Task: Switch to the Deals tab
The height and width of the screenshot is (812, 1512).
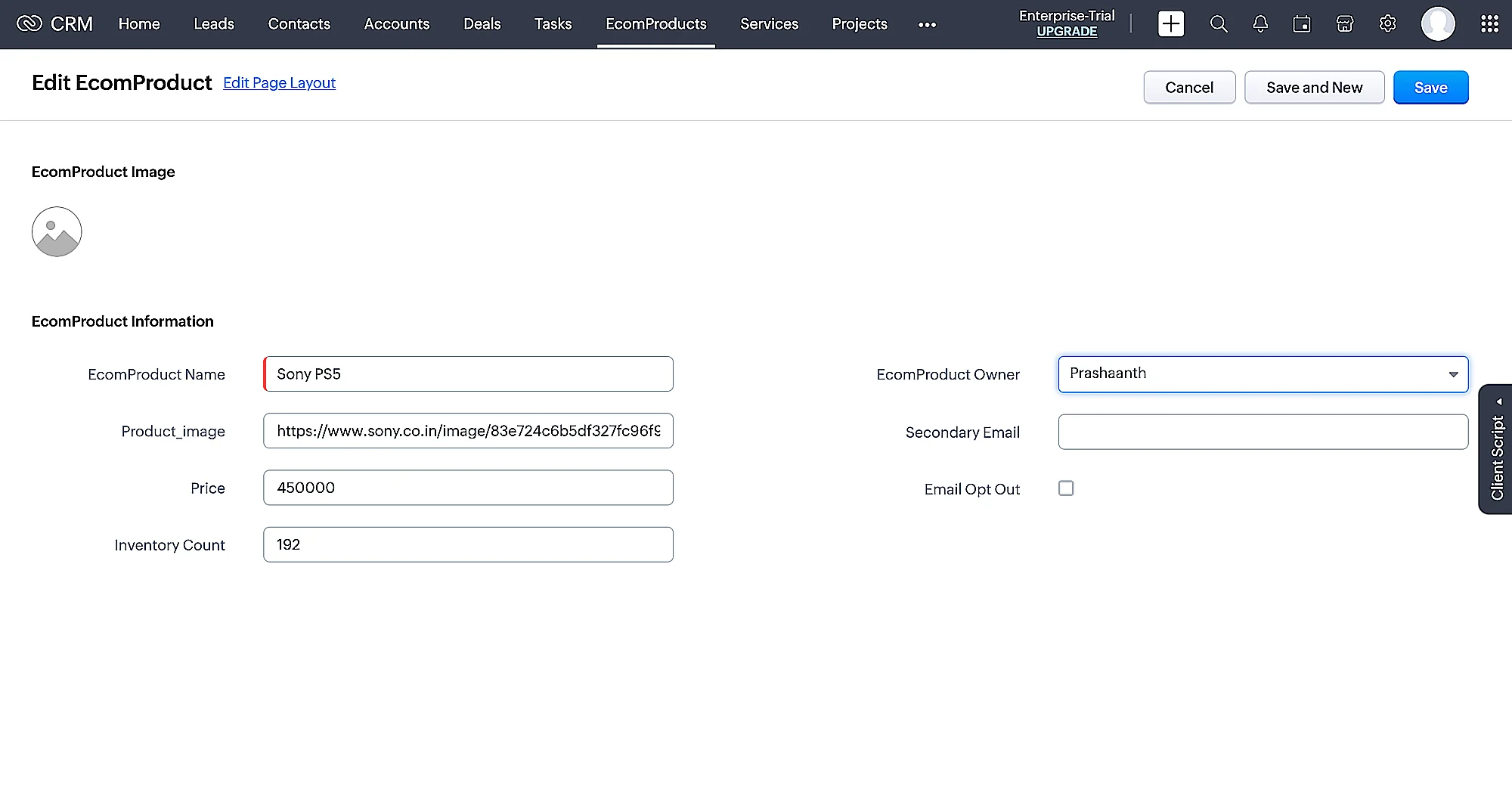Action: [482, 24]
